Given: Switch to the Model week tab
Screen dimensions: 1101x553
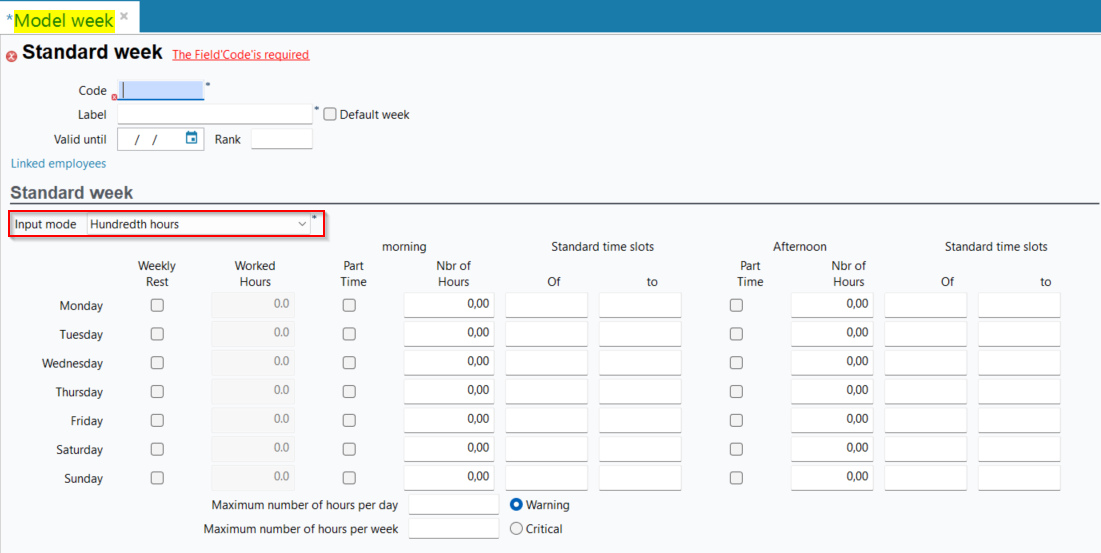Looking at the screenshot, I should pyautogui.click(x=63, y=19).
